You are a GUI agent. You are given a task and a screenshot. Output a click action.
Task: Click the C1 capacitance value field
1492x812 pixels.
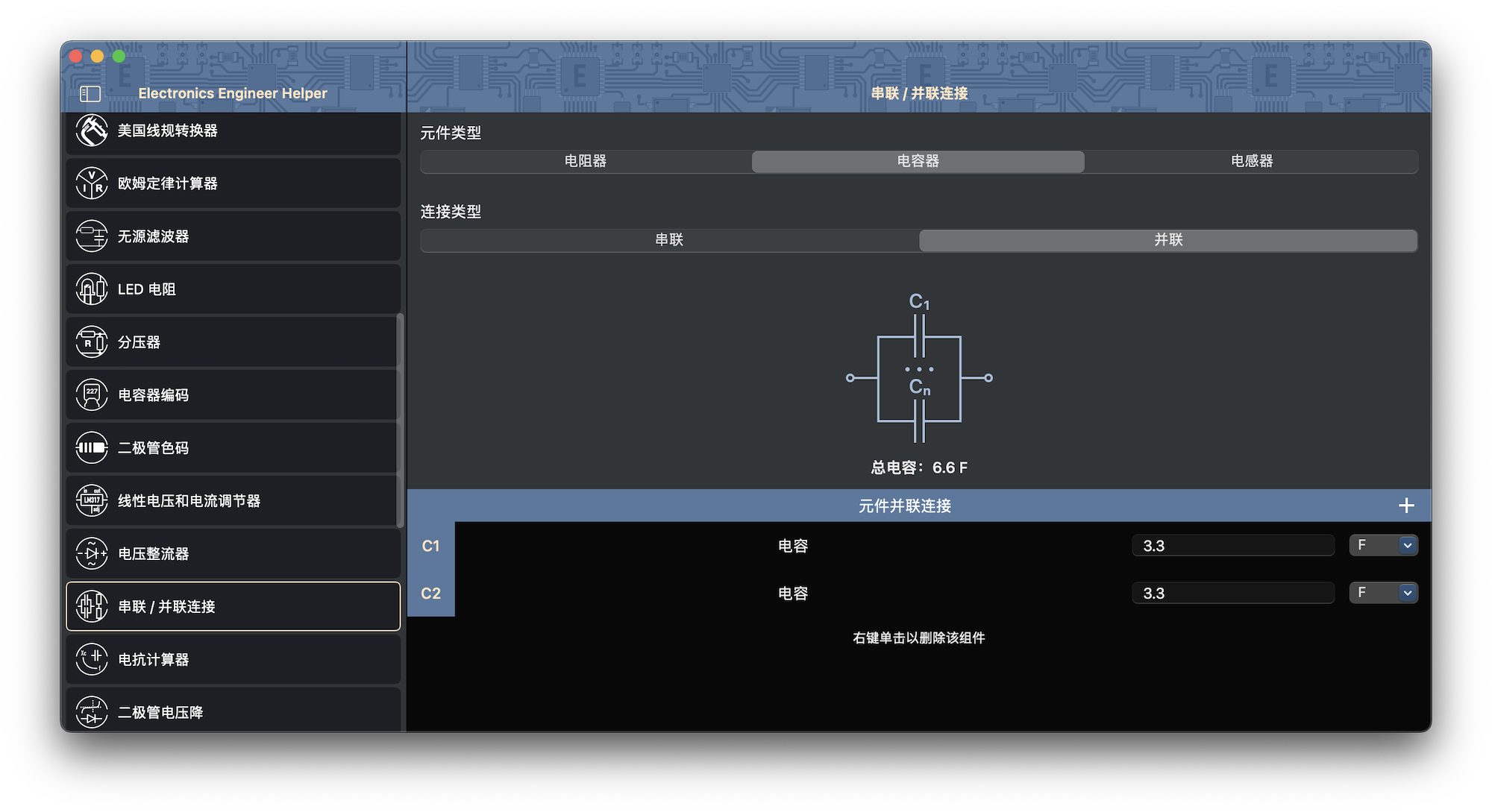(x=1232, y=545)
